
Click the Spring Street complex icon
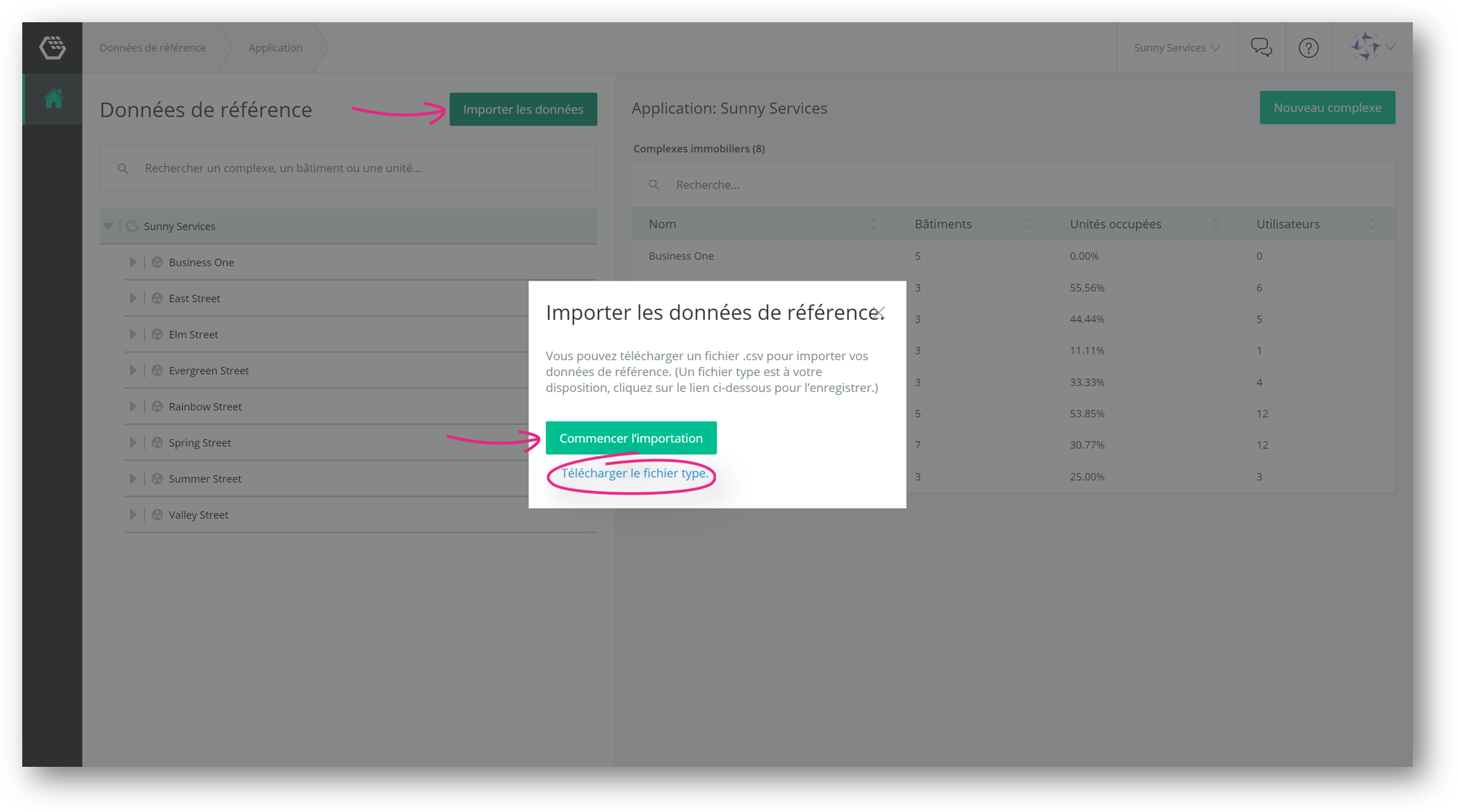157,443
